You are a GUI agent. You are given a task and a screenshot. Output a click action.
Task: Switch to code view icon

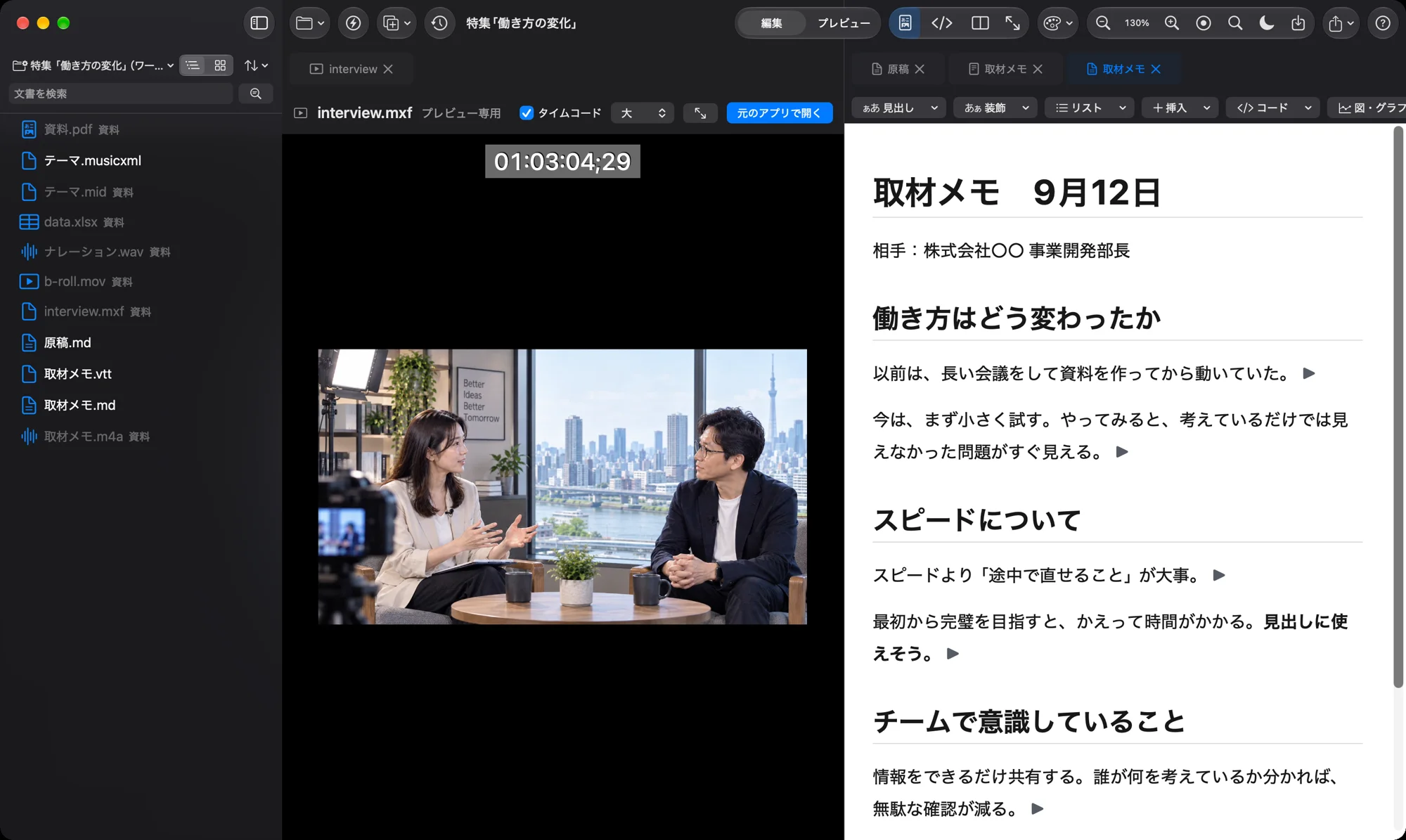tap(941, 23)
